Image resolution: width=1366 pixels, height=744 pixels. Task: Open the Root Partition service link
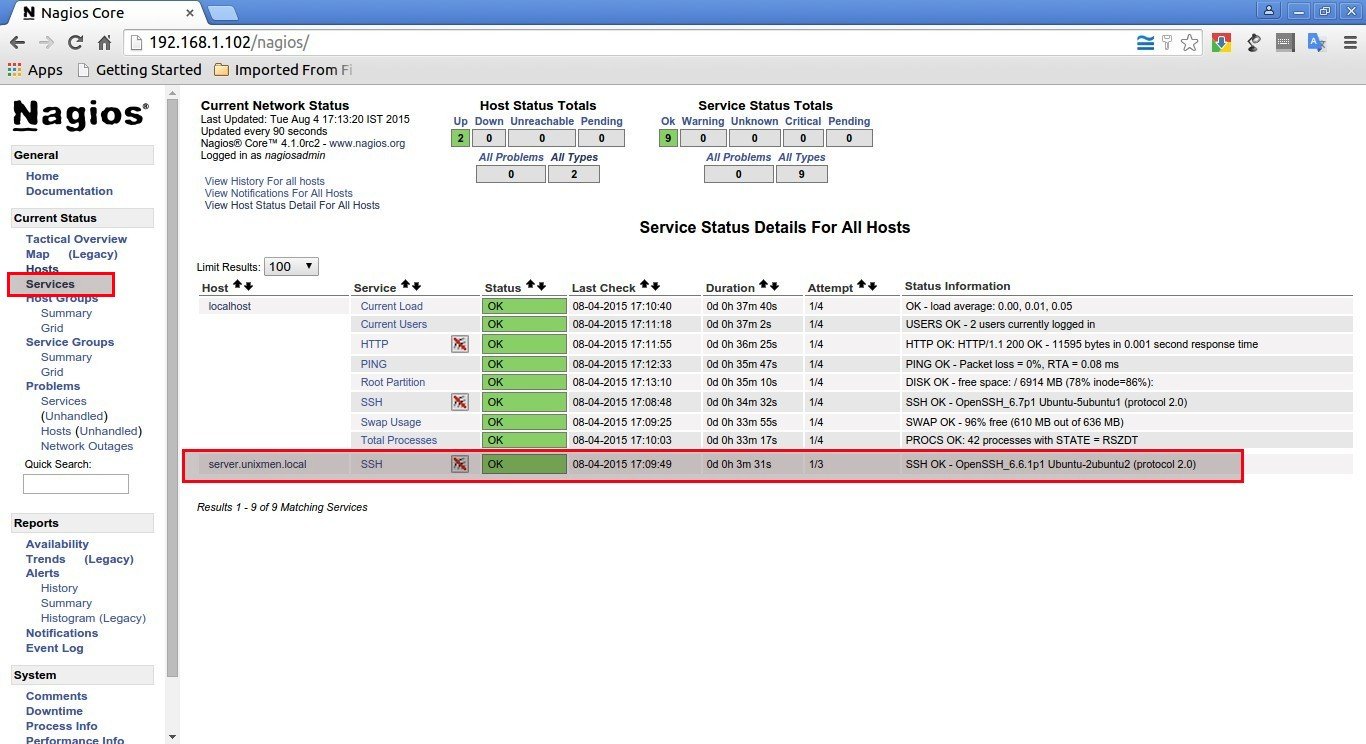(393, 382)
